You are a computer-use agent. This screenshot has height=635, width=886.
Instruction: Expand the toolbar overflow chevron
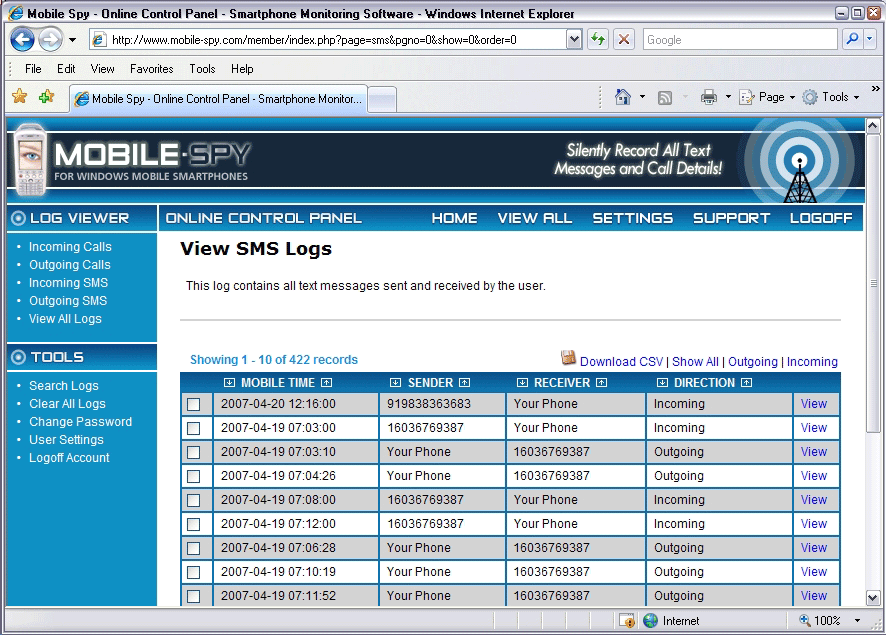point(875,89)
